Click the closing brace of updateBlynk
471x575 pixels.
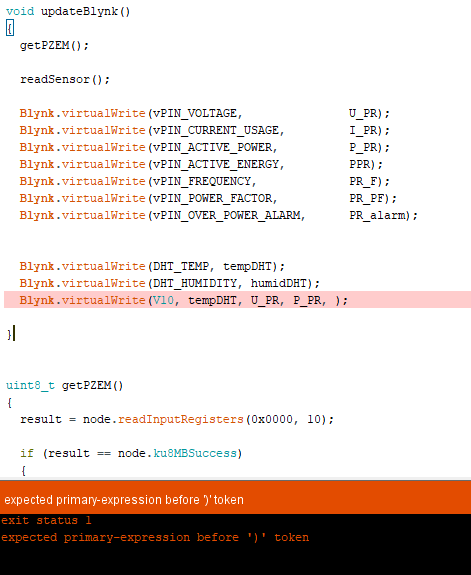pos(9,334)
